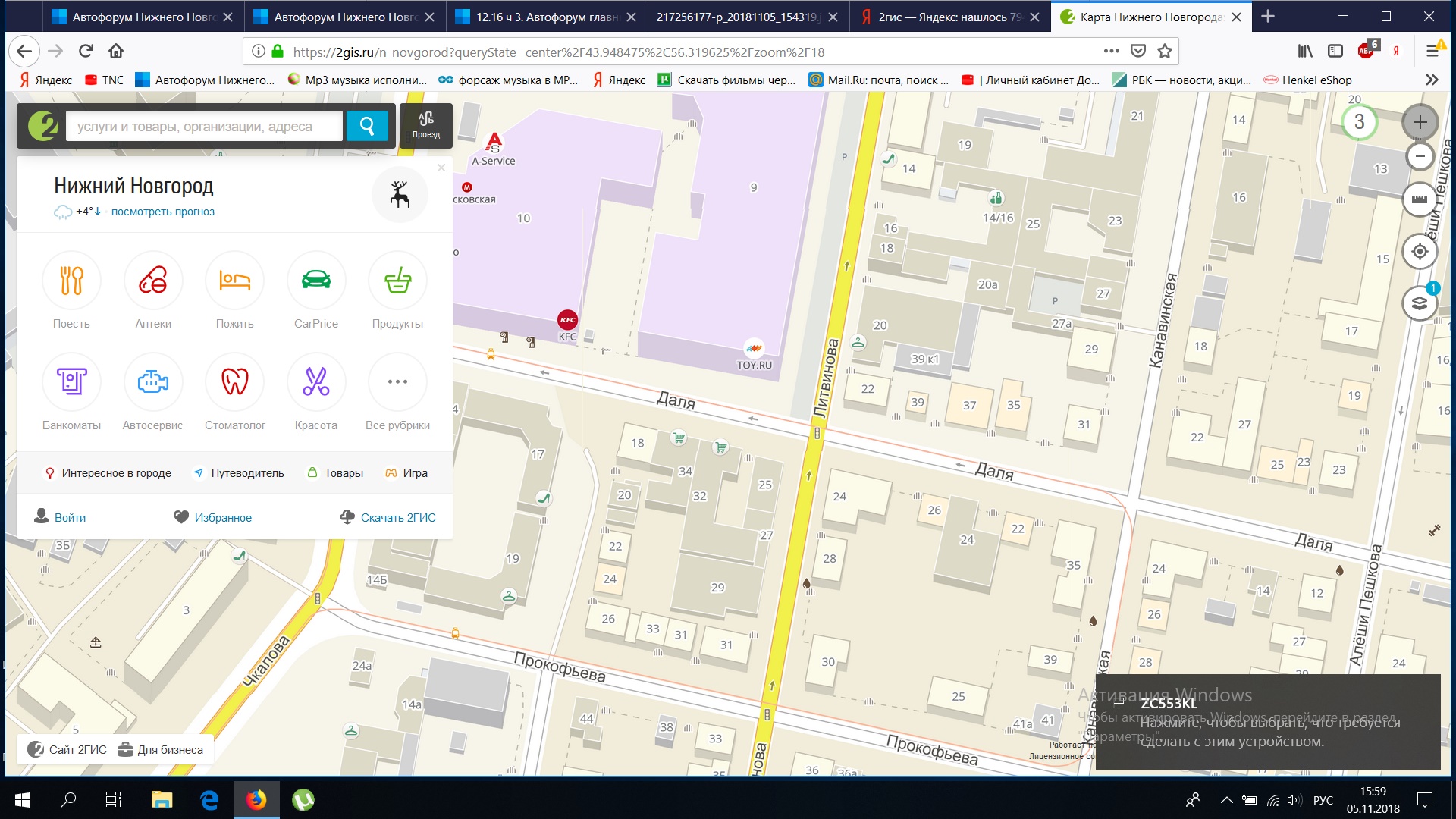Open the Для бизнеса link

coord(161,749)
